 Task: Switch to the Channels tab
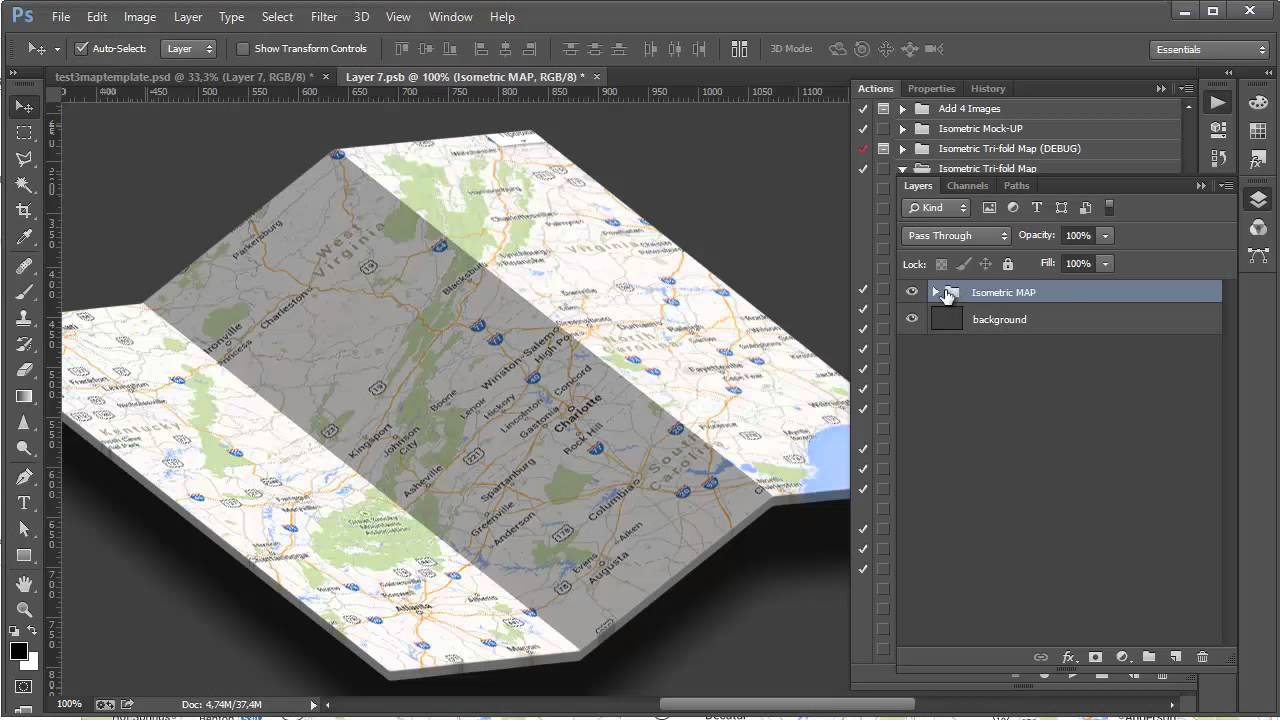(967, 186)
